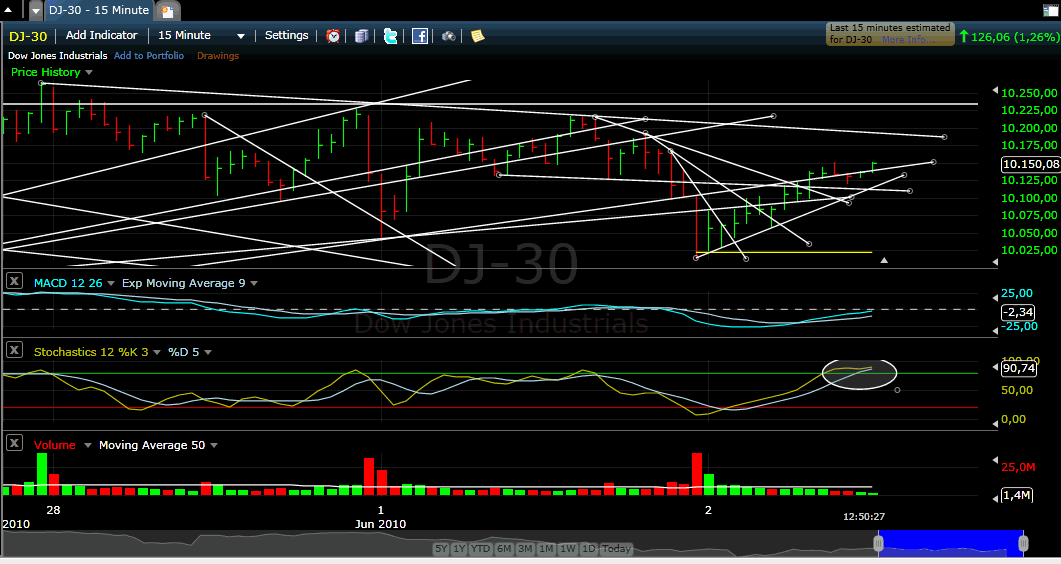This screenshot has width=1061, height=564.
Task: Click the white up-triangle marker below price chart
Action: [884, 260]
